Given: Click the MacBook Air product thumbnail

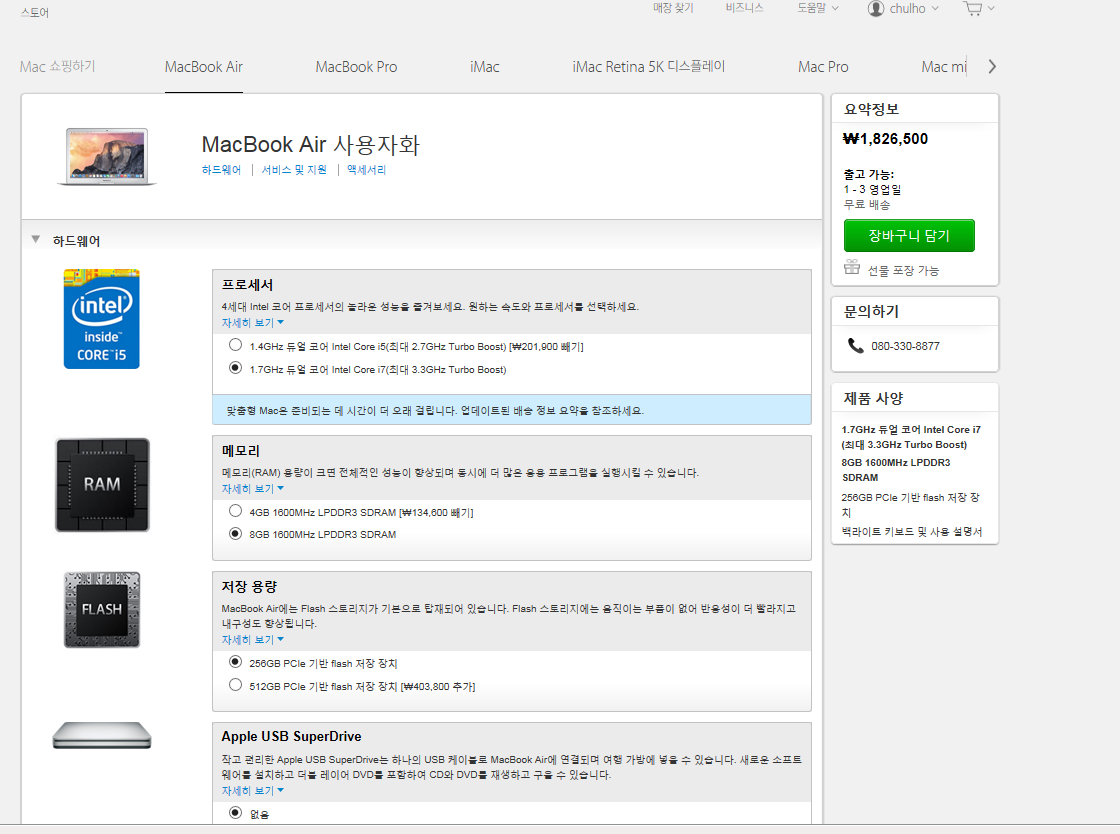Looking at the screenshot, I should point(108,155).
